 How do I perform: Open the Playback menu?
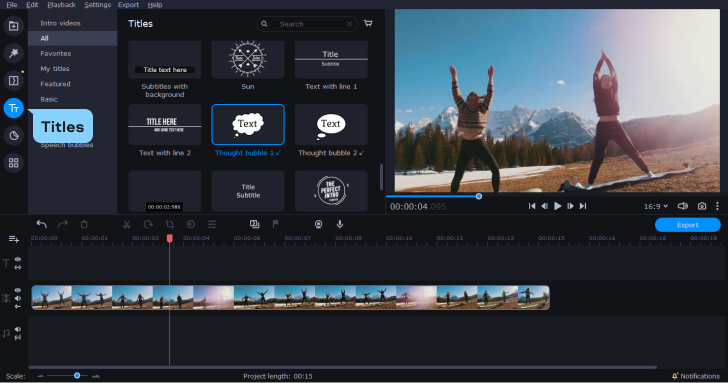[61, 5]
